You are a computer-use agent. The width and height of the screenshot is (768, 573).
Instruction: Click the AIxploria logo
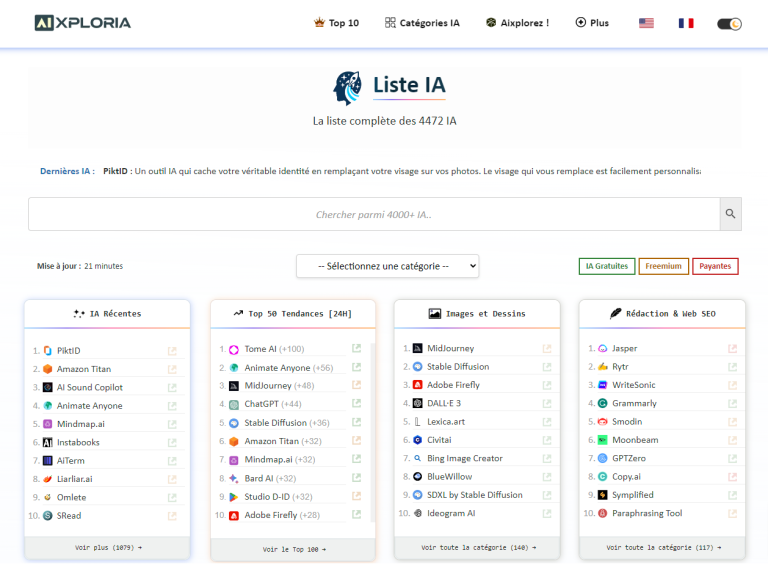pyautogui.click(x=83, y=23)
